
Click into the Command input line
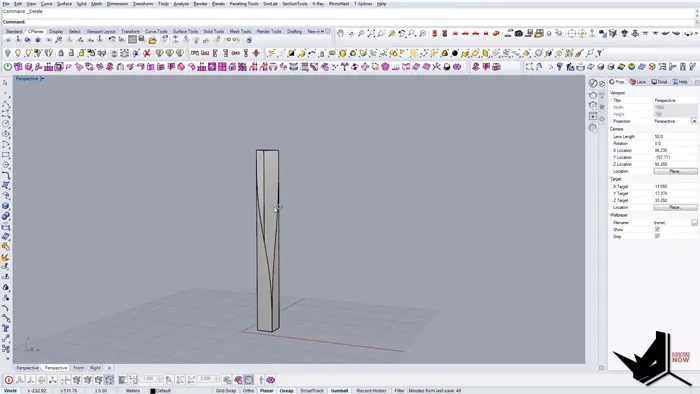pyautogui.click(x=348, y=22)
